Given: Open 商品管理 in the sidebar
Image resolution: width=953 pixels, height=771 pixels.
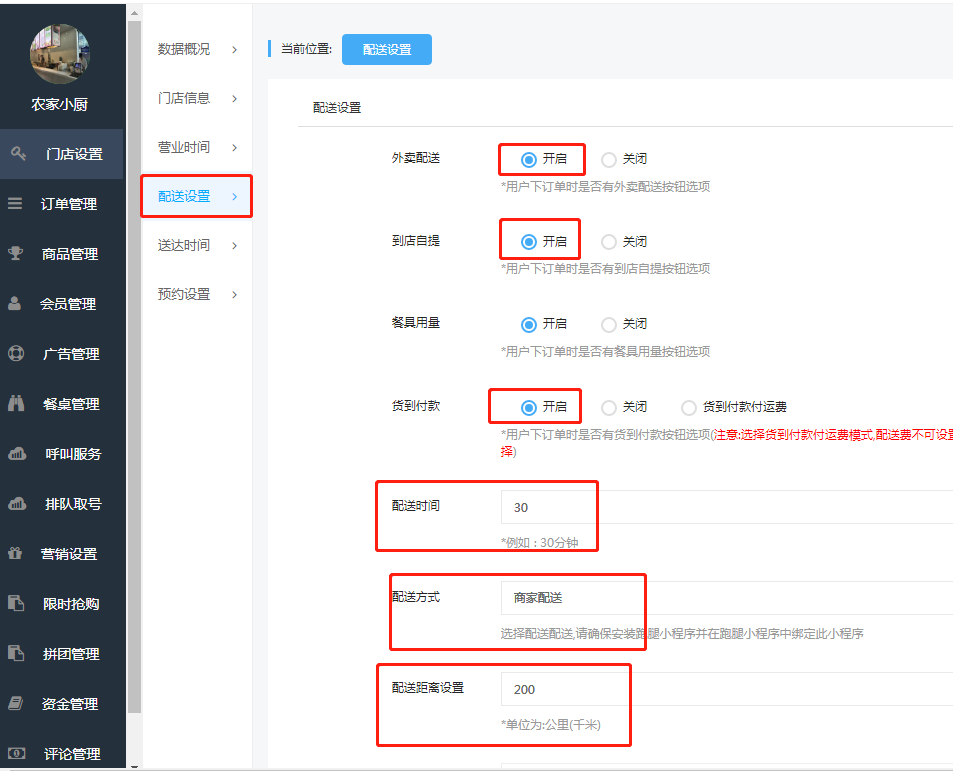Looking at the screenshot, I should click(x=62, y=254).
